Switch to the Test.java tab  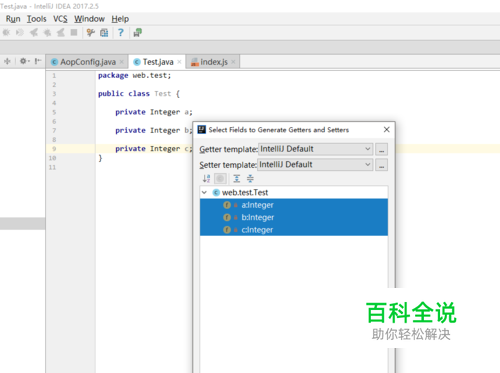click(158, 62)
